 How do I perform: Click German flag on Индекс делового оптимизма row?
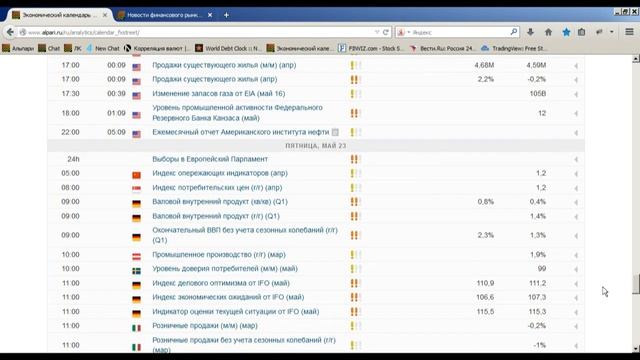point(136,285)
